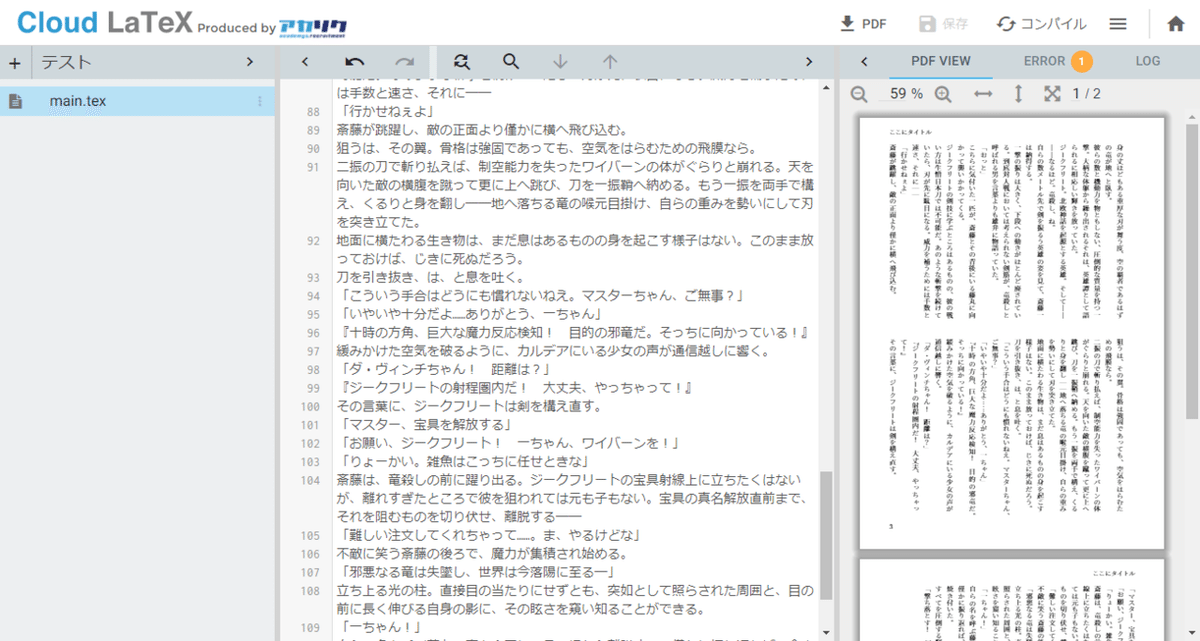Go to the home icon
The width and height of the screenshot is (1200, 641).
[x=1176, y=24]
